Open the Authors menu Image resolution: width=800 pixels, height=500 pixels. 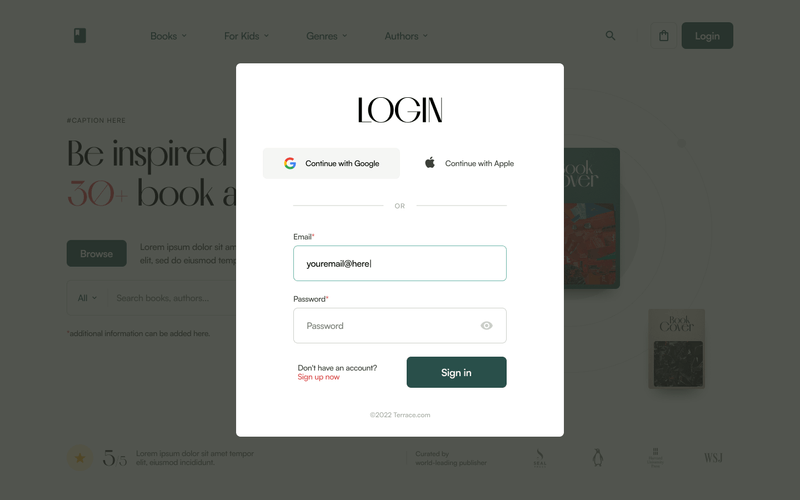406,36
